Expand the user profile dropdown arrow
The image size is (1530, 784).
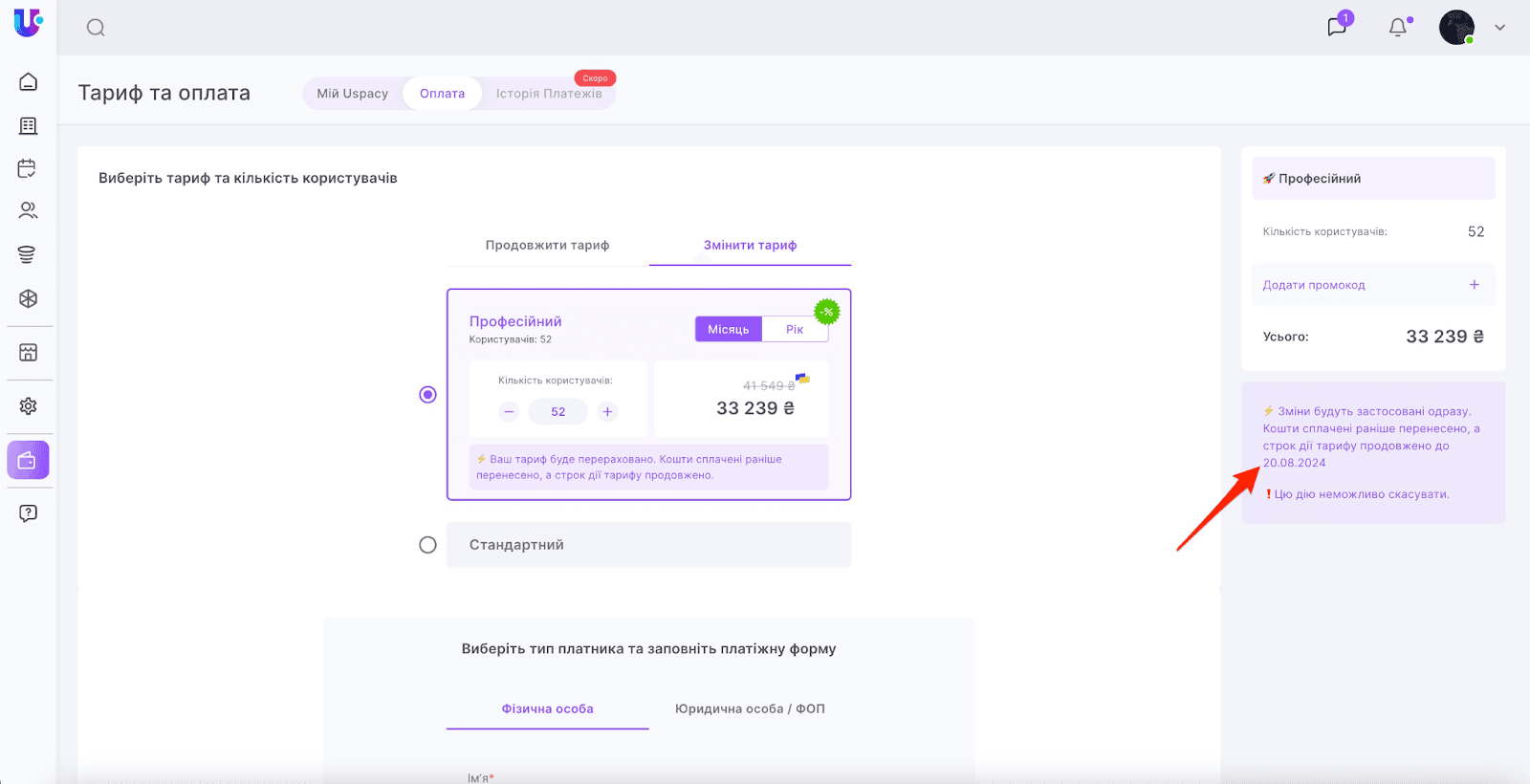(x=1499, y=28)
